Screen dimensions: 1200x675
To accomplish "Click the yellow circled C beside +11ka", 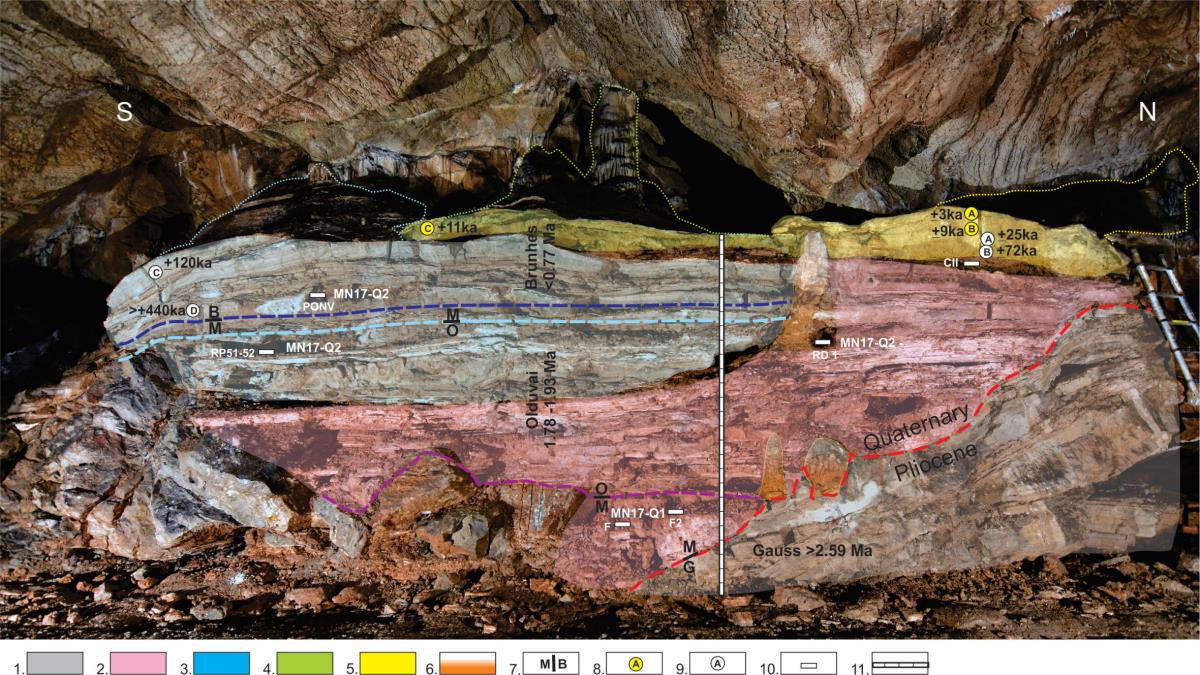I will point(427,229).
